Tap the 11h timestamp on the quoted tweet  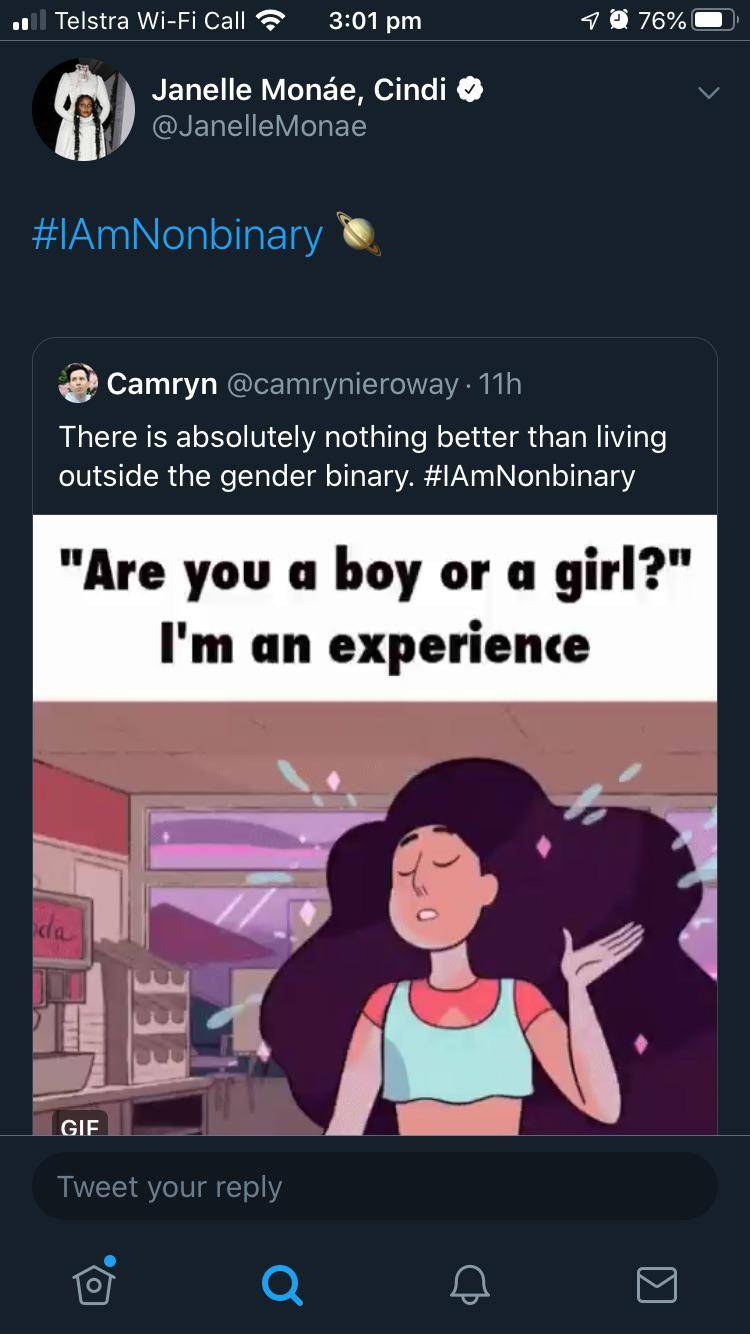pos(500,384)
